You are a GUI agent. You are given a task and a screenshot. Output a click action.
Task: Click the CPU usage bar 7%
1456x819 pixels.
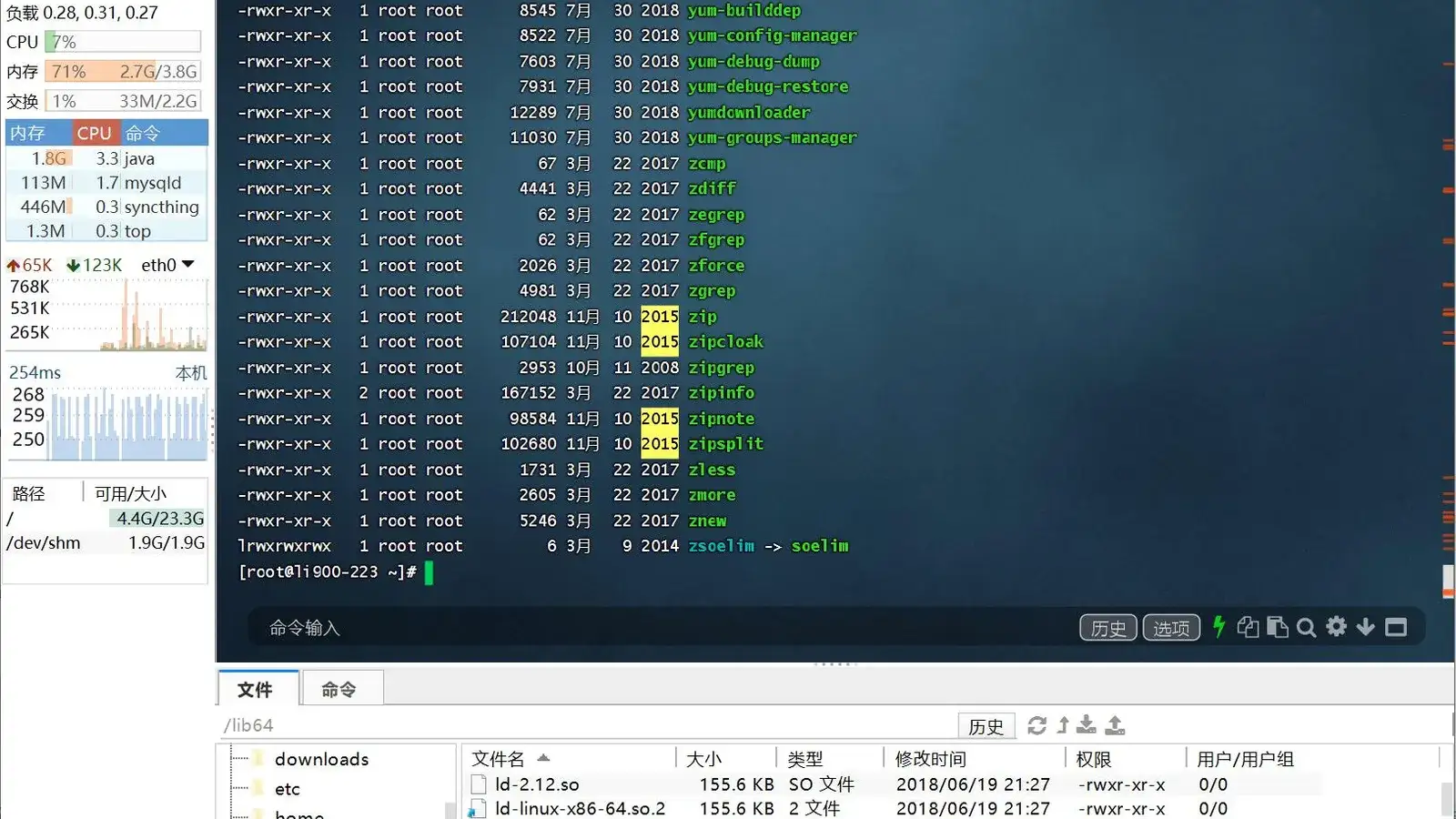[x=123, y=42]
